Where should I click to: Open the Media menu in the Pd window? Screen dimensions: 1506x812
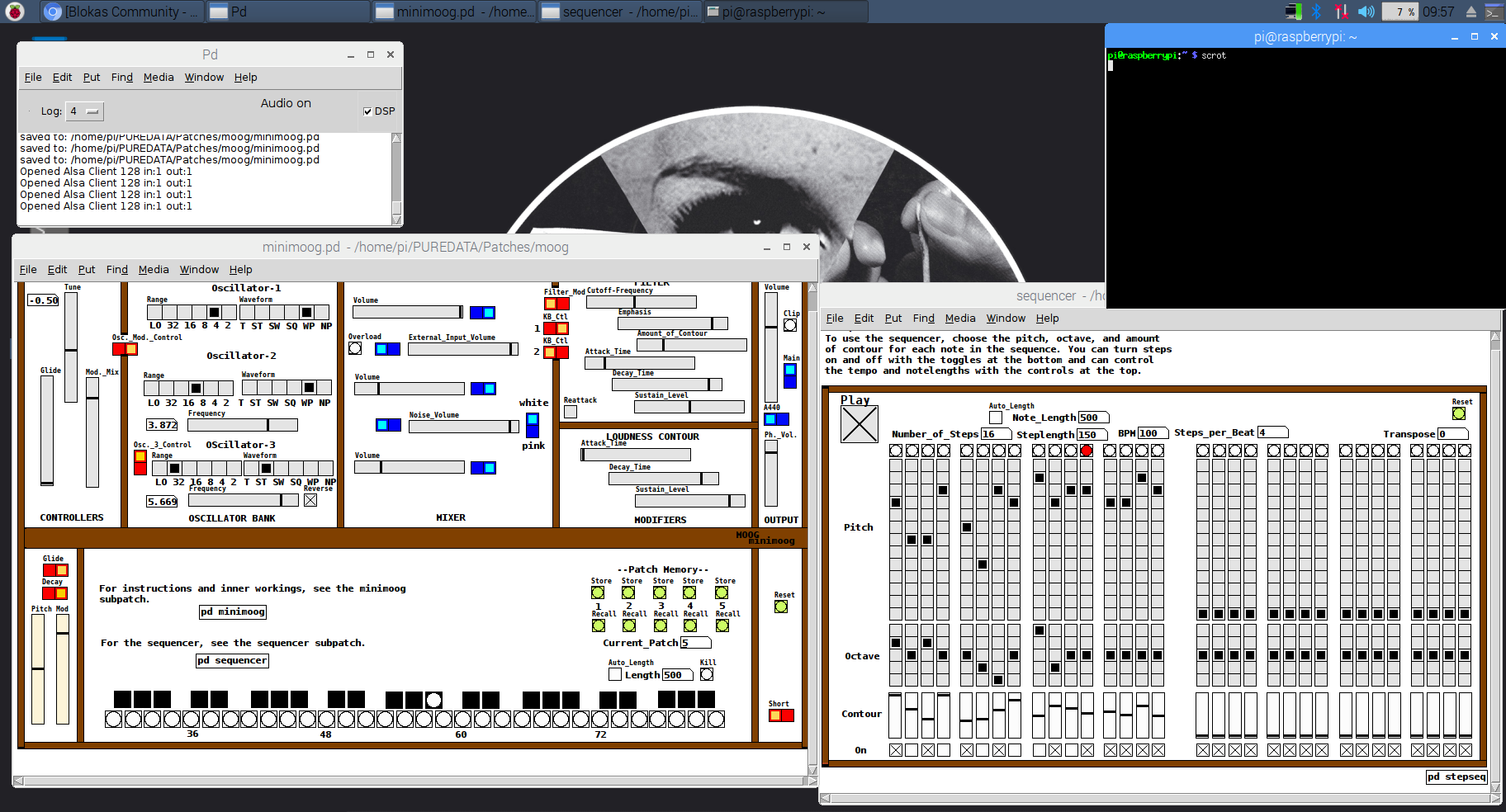point(159,77)
